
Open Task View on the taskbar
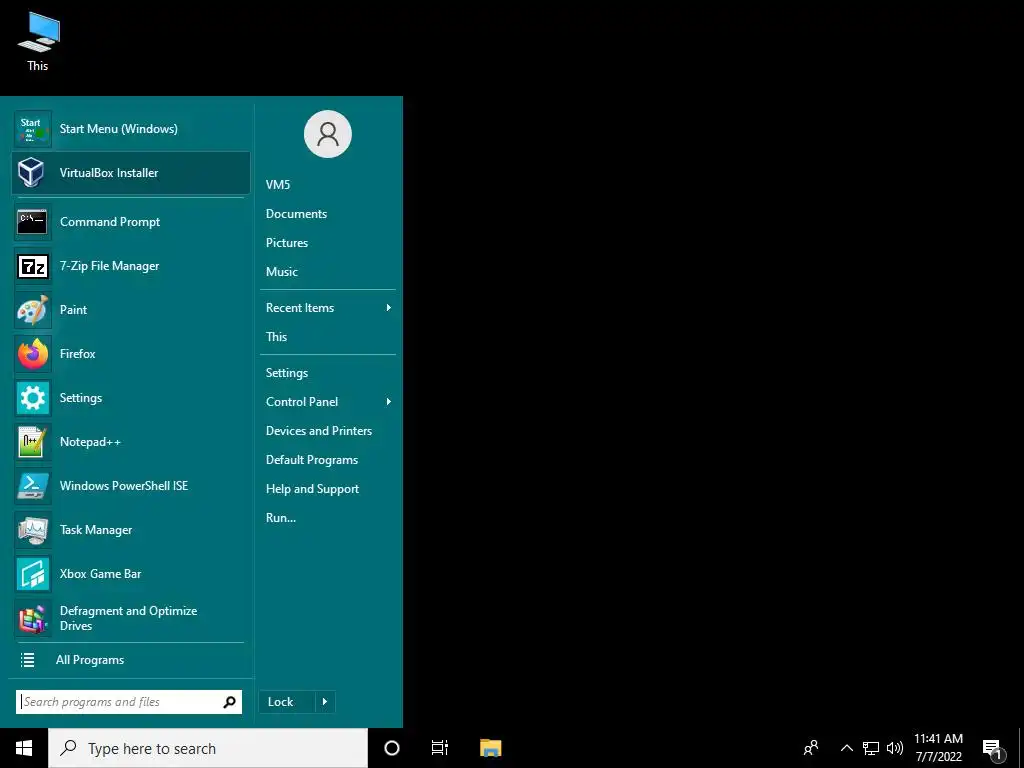click(x=440, y=748)
